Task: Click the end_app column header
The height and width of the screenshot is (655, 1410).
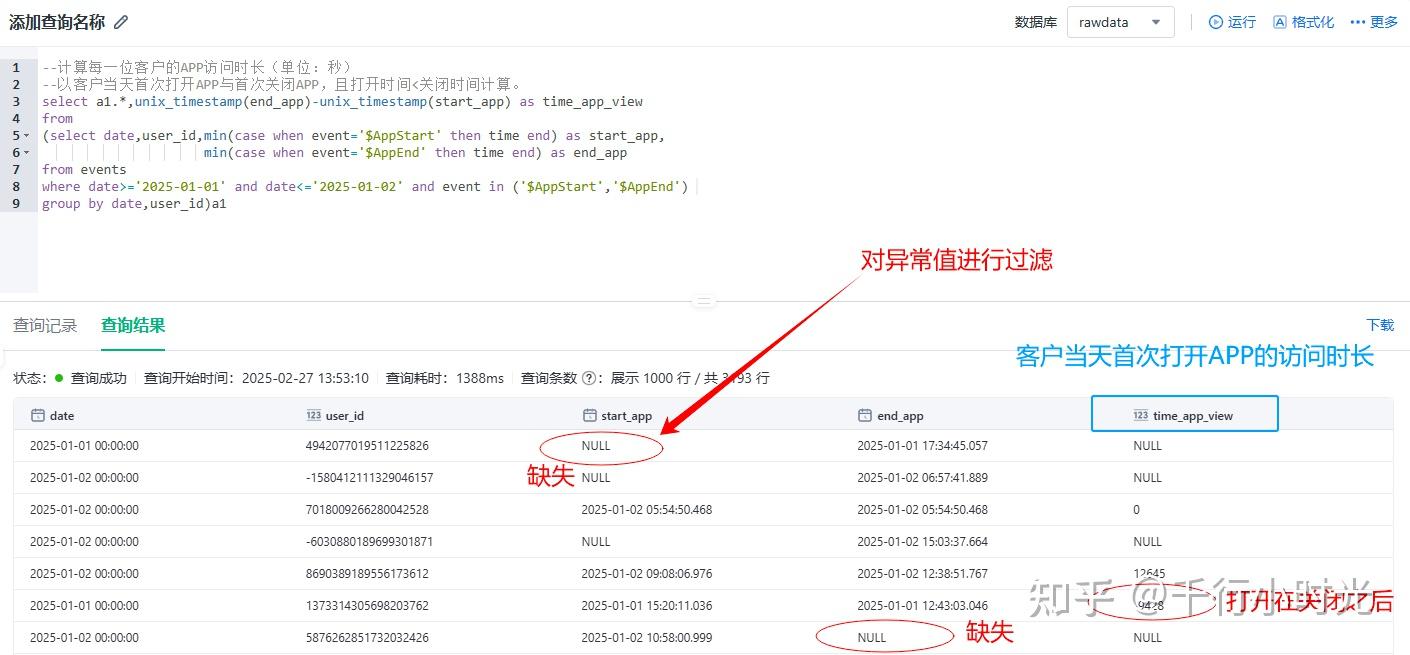Action: tap(979, 415)
